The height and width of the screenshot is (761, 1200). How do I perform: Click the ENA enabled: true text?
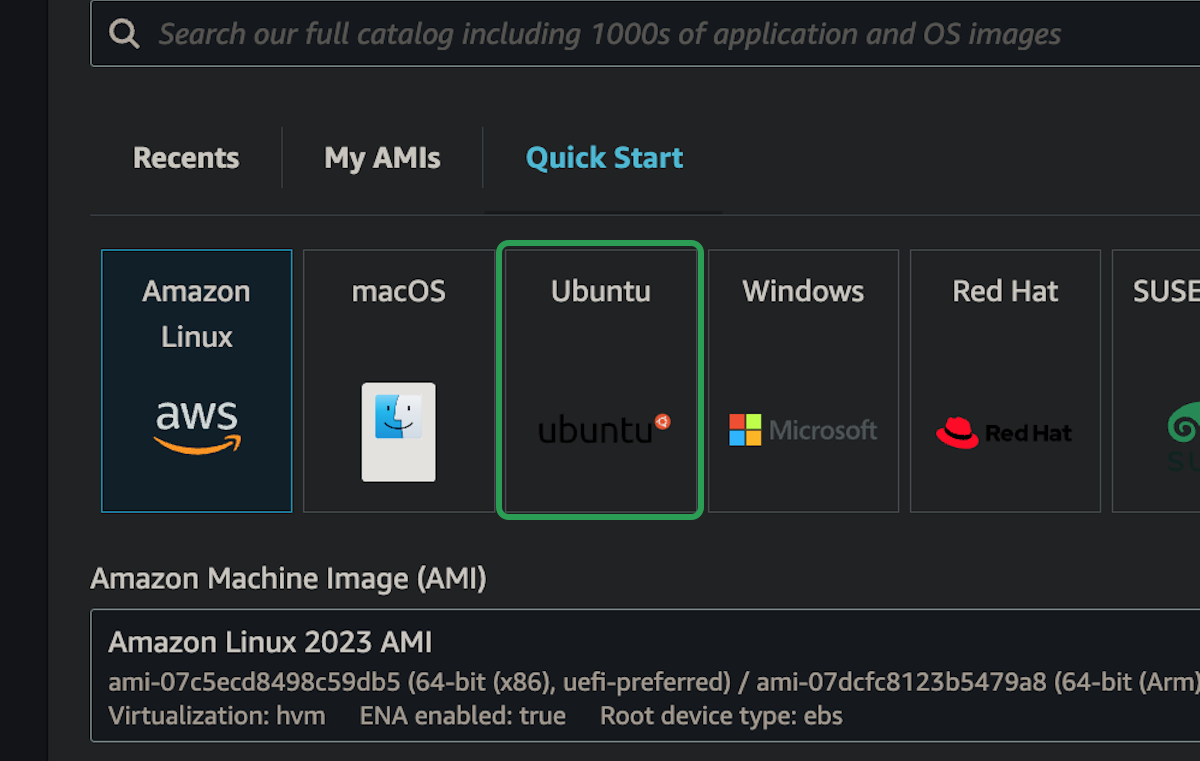click(463, 716)
